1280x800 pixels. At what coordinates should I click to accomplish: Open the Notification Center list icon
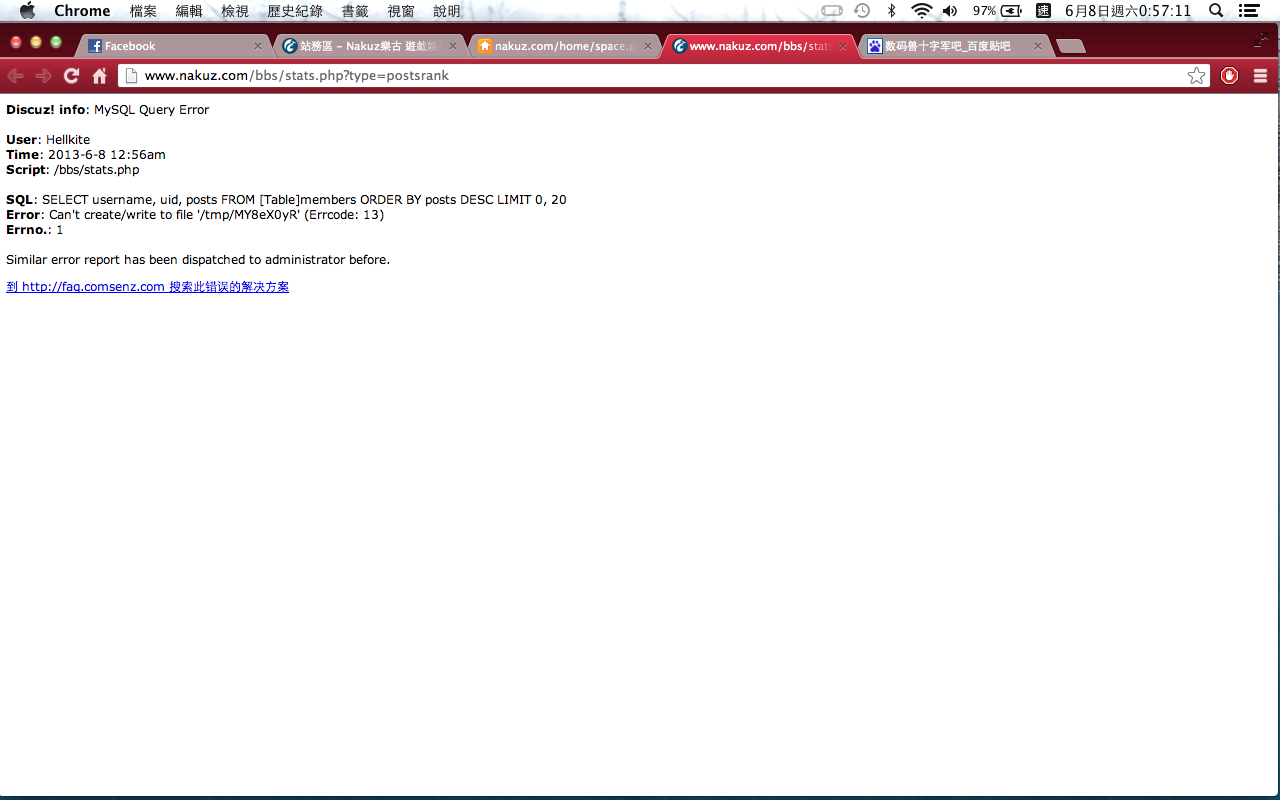[1248, 11]
